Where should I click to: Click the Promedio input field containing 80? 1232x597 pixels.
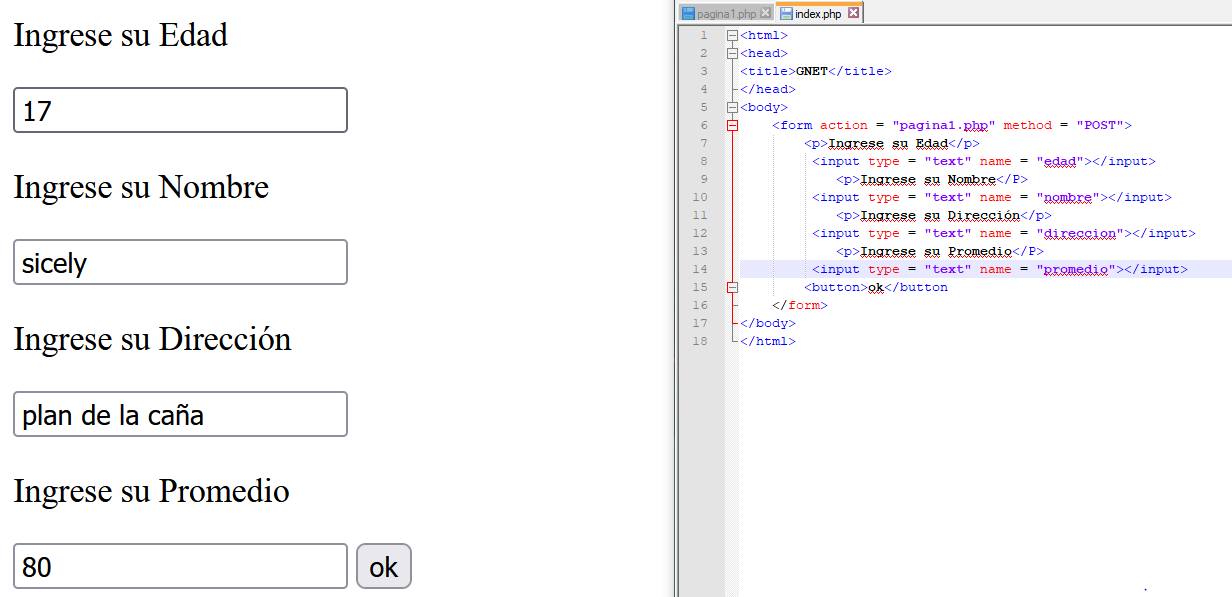tap(180, 566)
